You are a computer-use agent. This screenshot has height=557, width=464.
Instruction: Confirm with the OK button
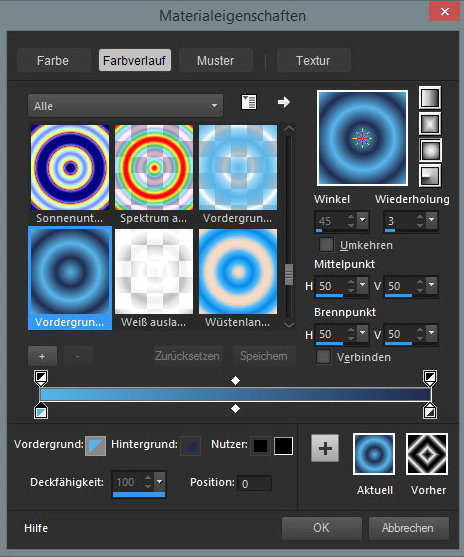(x=322, y=528)
